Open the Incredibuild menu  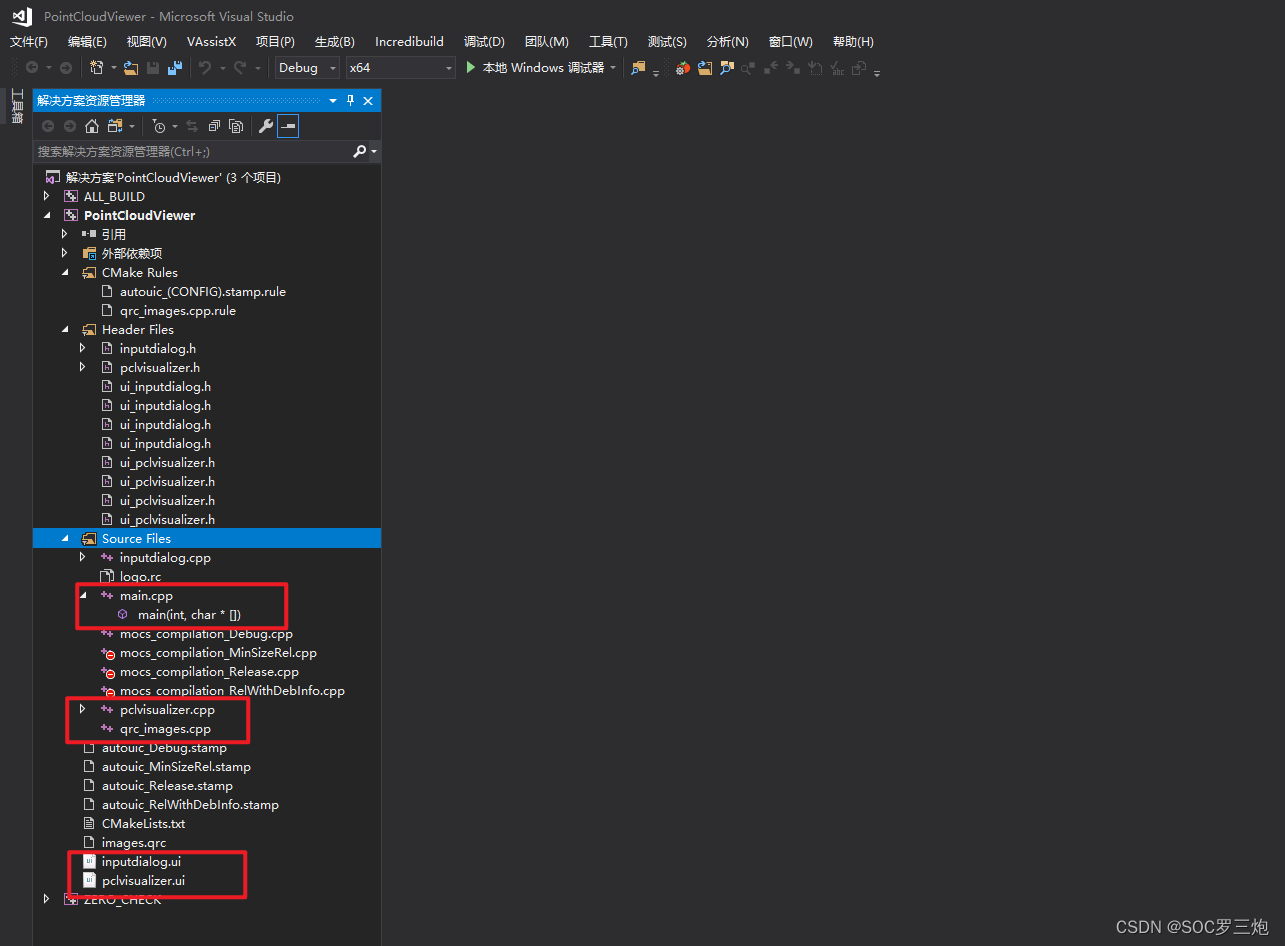(x=409, y=41)
